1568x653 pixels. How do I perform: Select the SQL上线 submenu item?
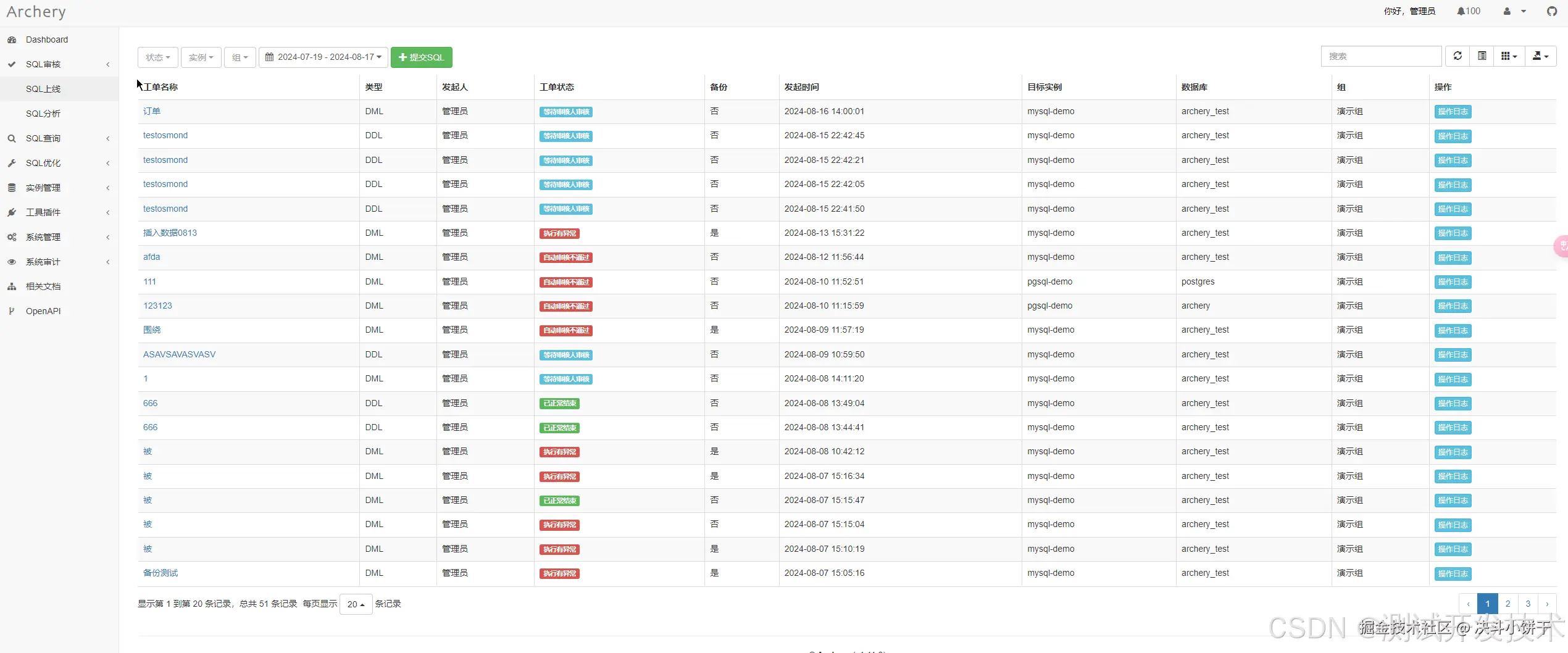59,89
